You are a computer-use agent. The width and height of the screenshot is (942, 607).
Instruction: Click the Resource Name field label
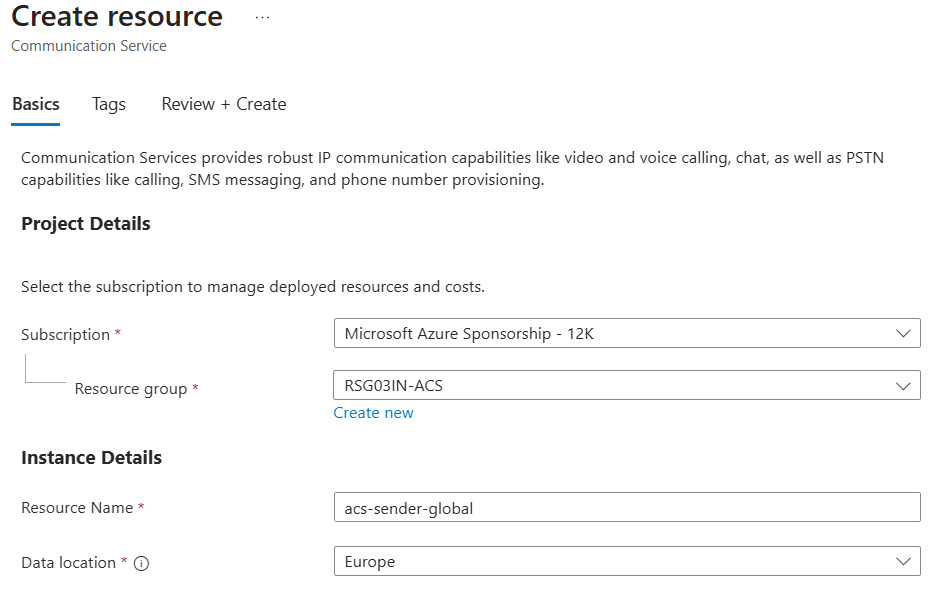(77, 508)
